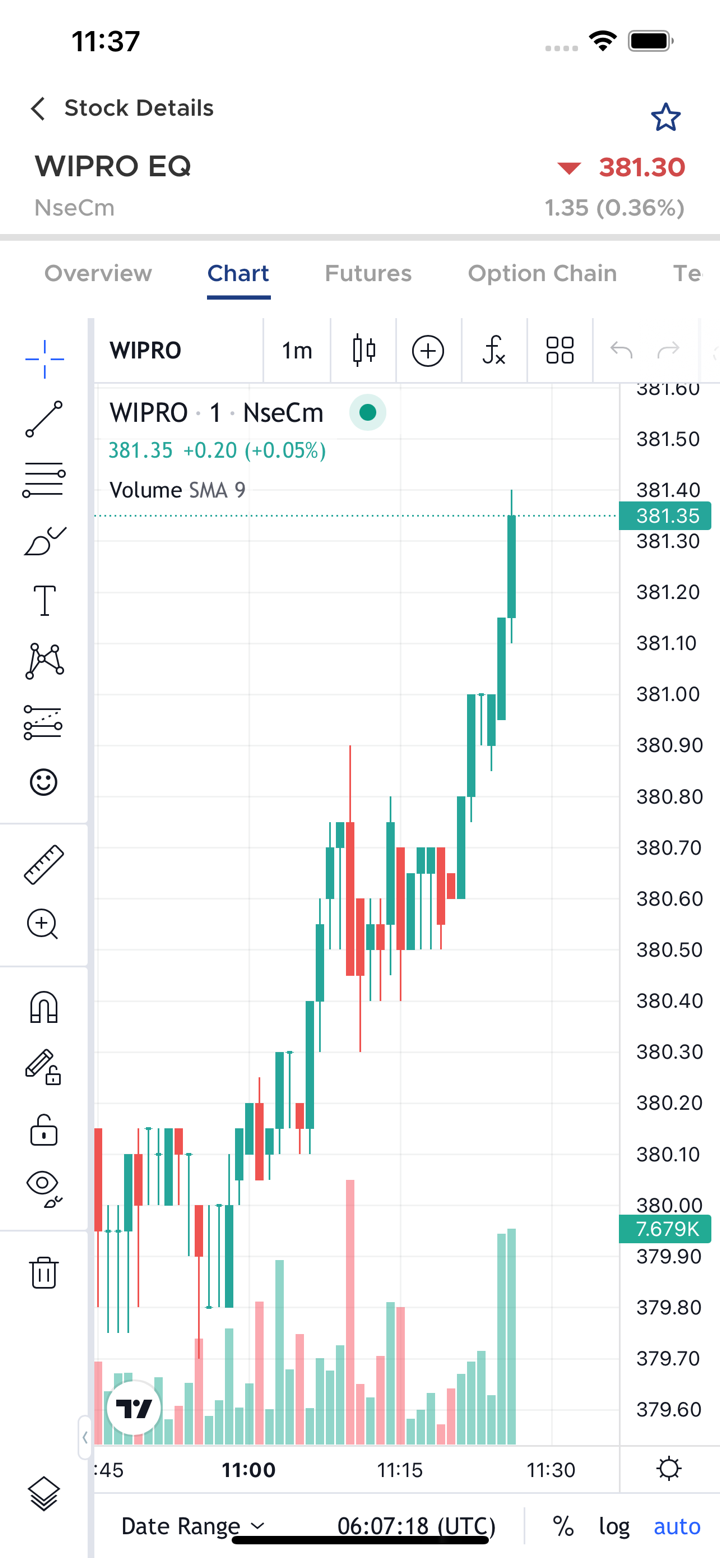720x1558 pixels.
Task: Toggle the log scale option
Action: [x=614, y=1526]
